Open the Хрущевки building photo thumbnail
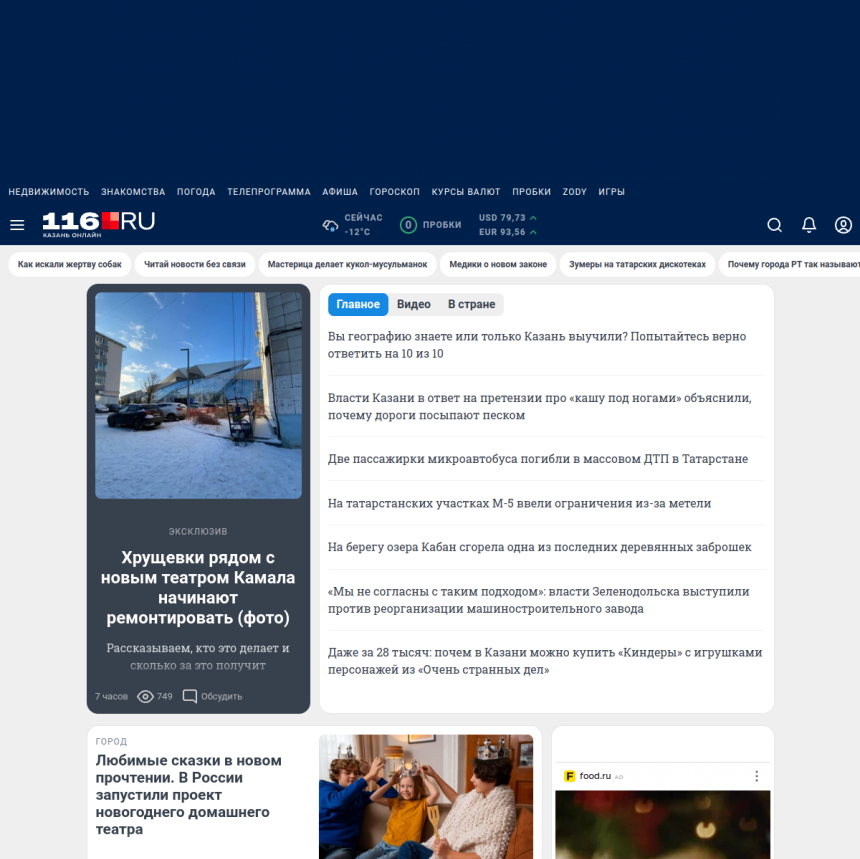 (x=198, y=395)
